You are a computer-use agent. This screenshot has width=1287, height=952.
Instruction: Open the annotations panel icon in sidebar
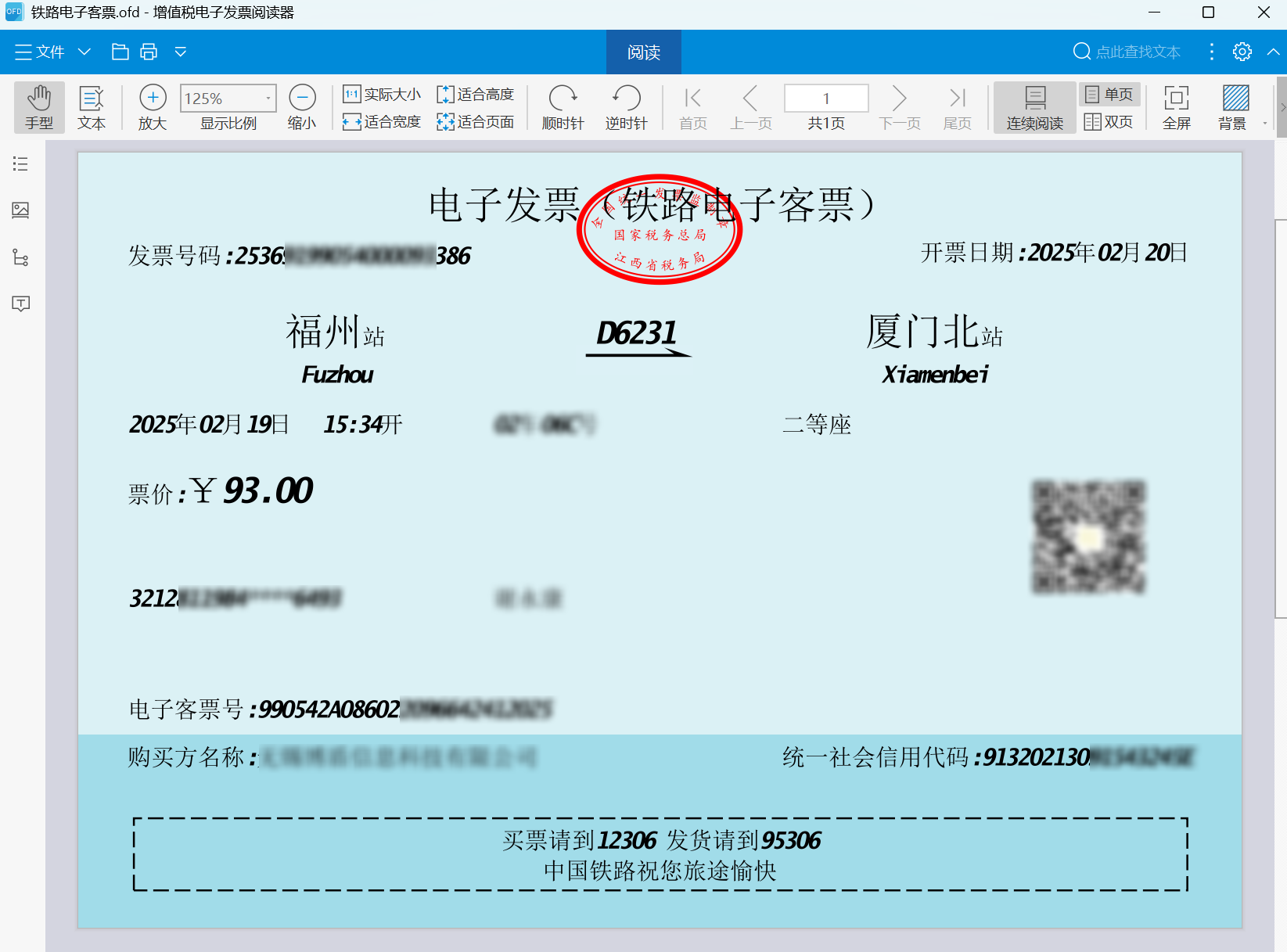pyautogui.click(x=20, y=304)
